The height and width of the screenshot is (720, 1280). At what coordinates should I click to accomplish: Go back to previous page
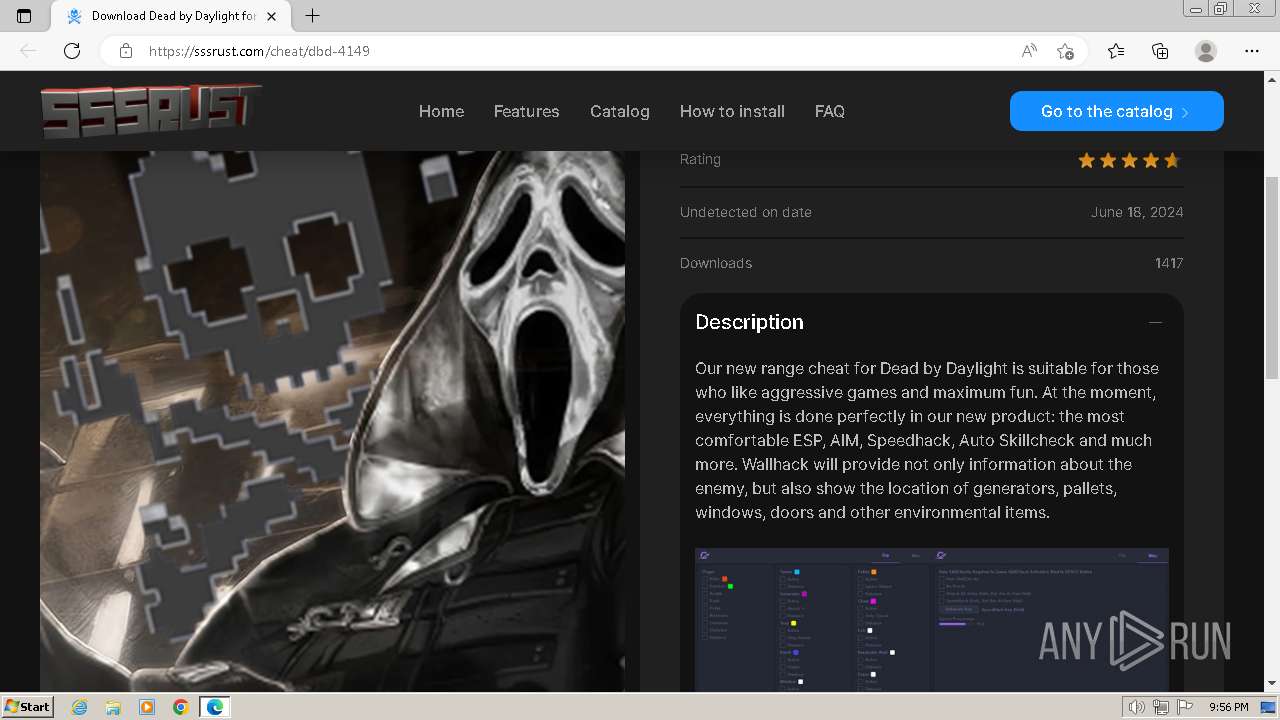28,51
